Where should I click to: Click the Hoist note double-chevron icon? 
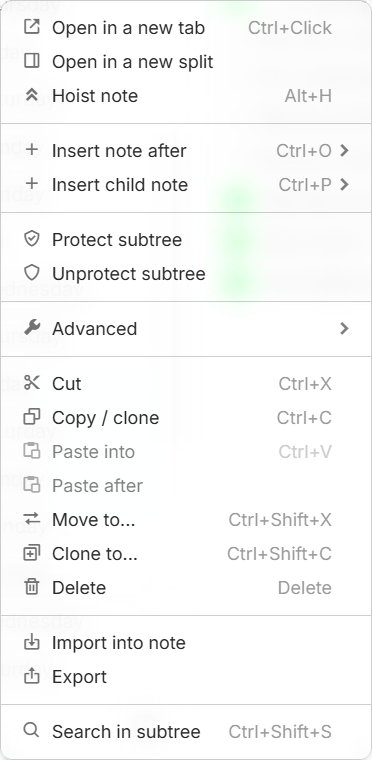[32, 95]
